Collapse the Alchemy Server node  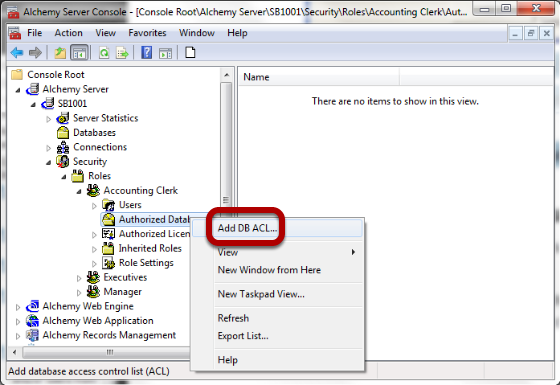coord(18,90)
